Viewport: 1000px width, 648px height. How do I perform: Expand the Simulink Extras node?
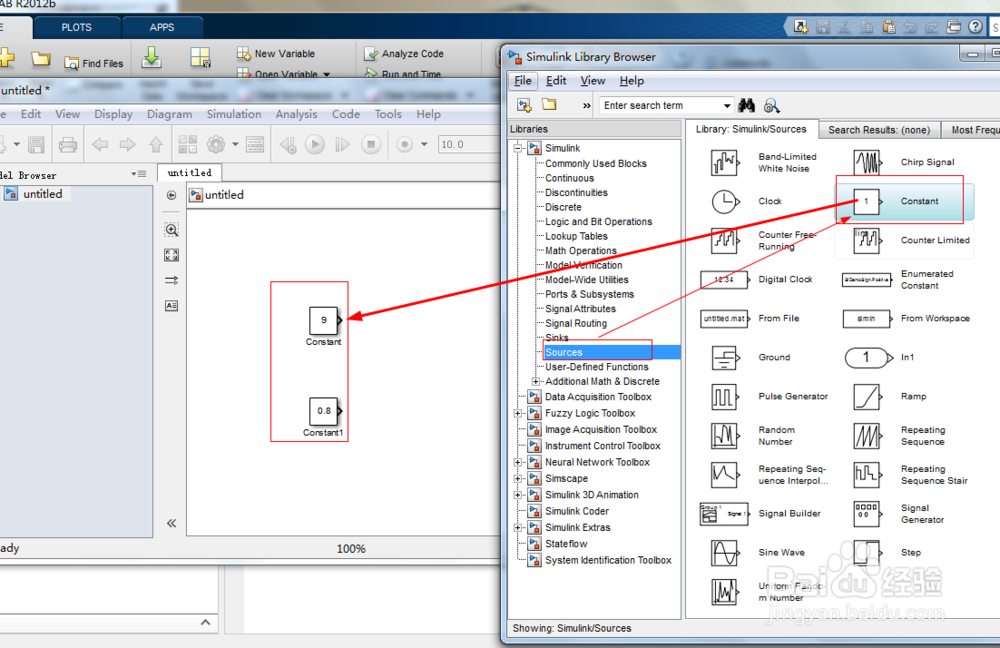coord(518,527)
